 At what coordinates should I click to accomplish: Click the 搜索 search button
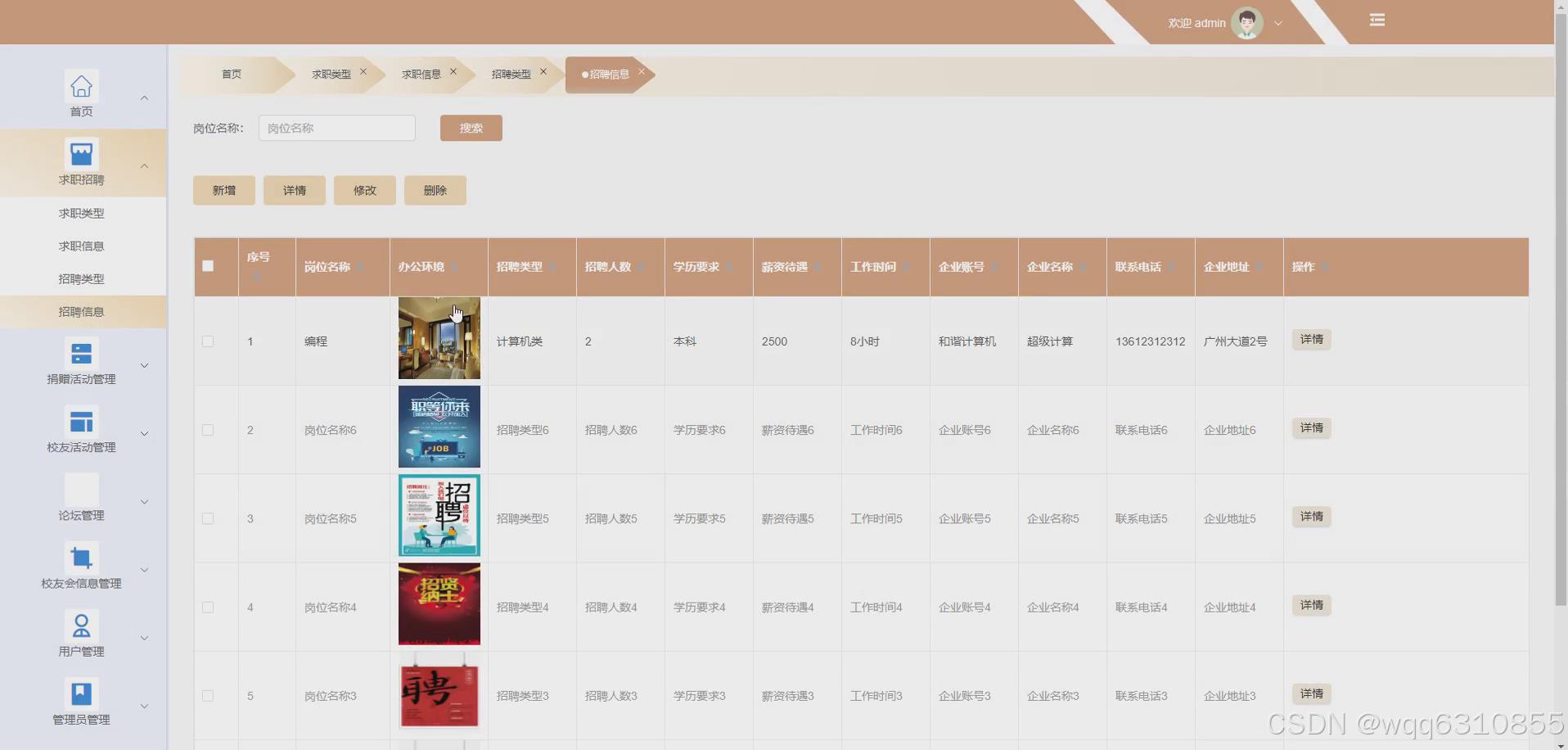coord(471,128)
